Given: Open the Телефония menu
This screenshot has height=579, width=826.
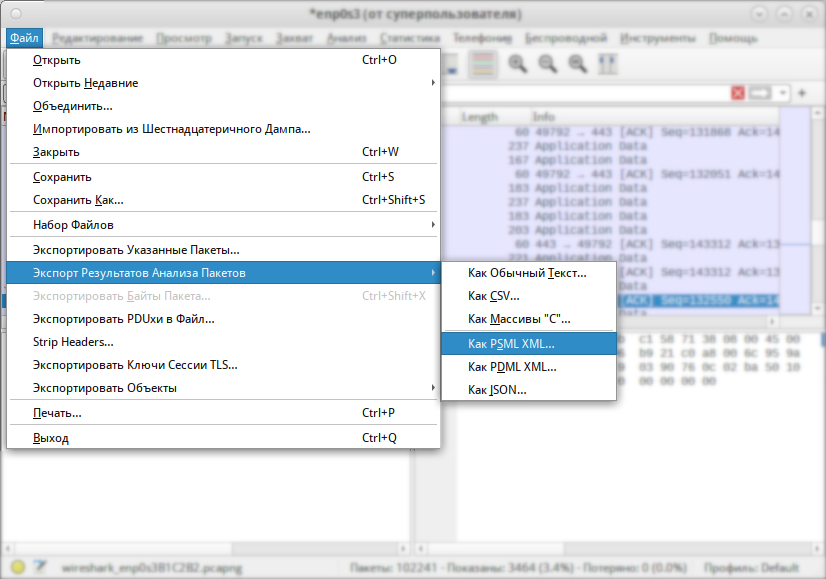Looking at the screenshot, I should [482, 38].
